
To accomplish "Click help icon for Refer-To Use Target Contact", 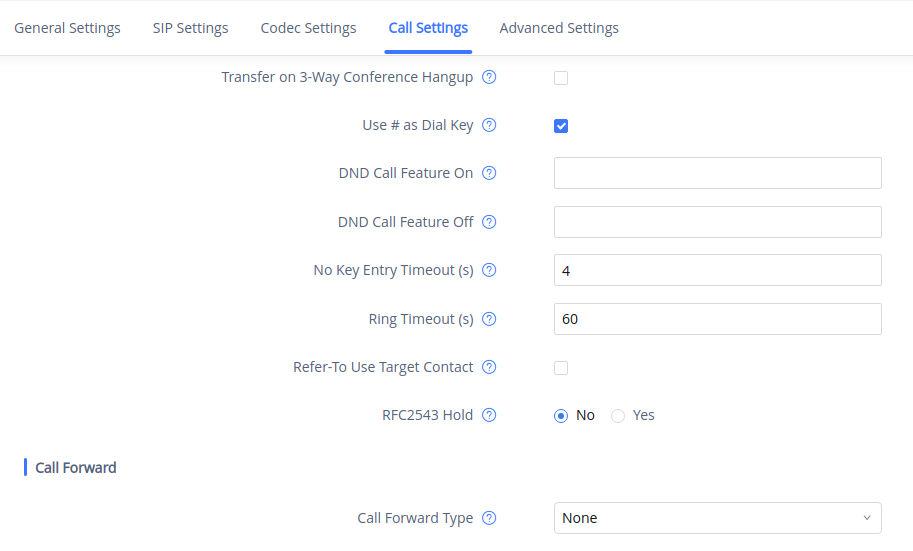I will 490,367.
